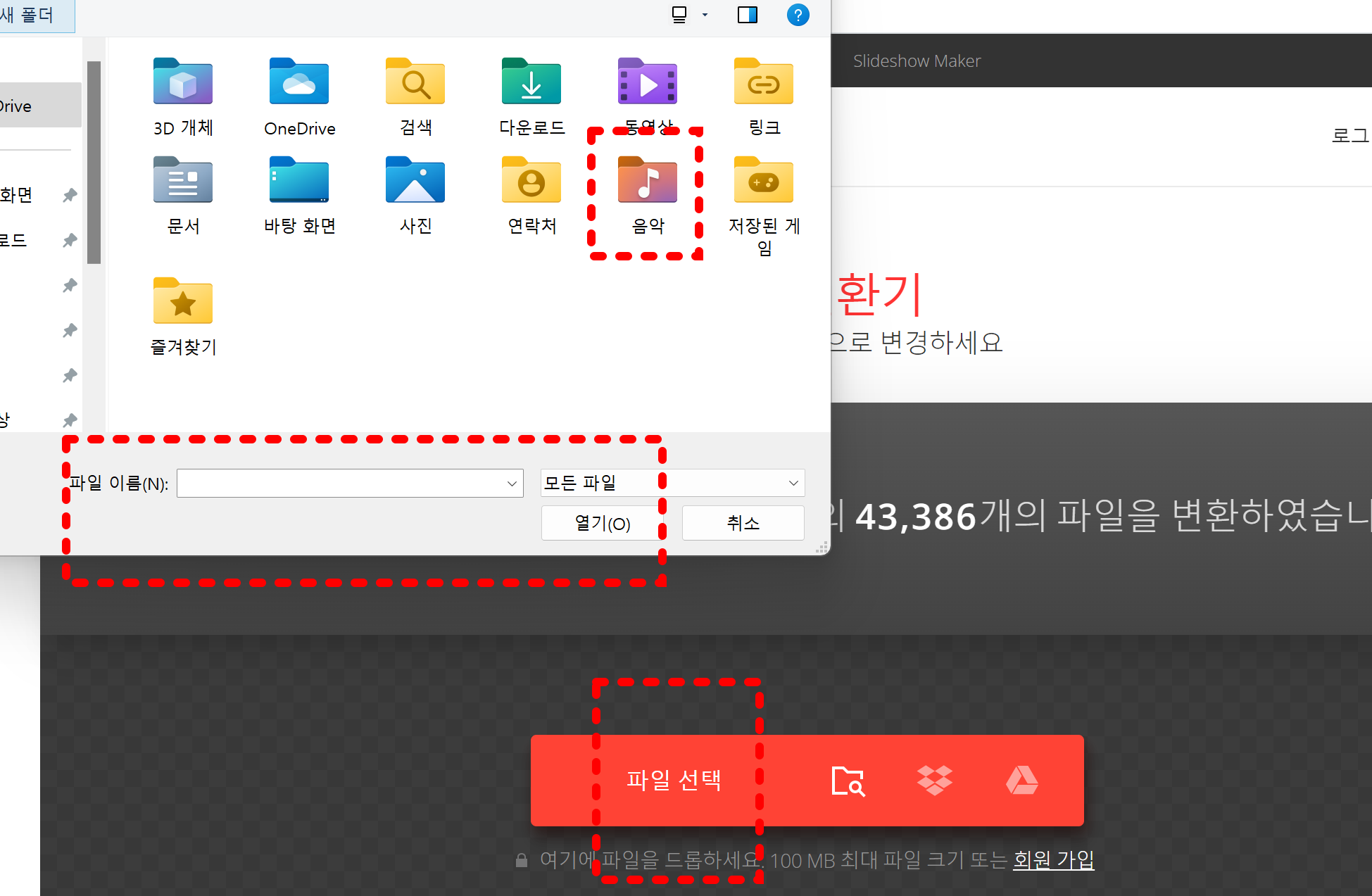Open the 즐겨찾기 favorites folder
This screenshot has width=1372, height=896.
tap(183, 303)
